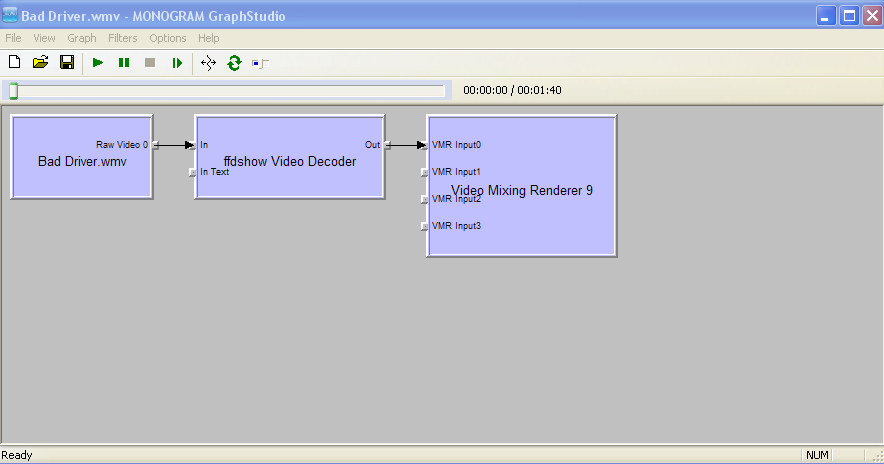This screenshot has height=464, width=884.
Task: Click the VMR Input2 pin
Action: (x=425, y=199)
